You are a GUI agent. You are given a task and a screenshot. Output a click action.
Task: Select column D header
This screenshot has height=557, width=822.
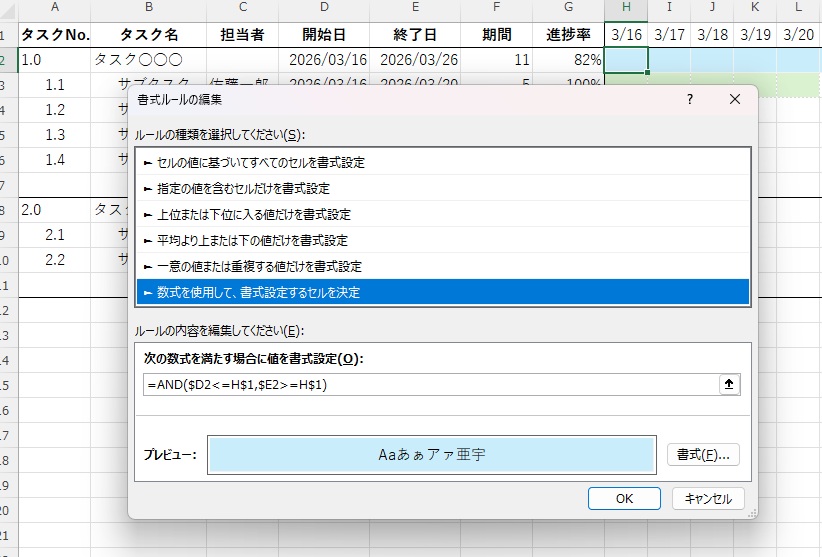click(x=326, y=9)
